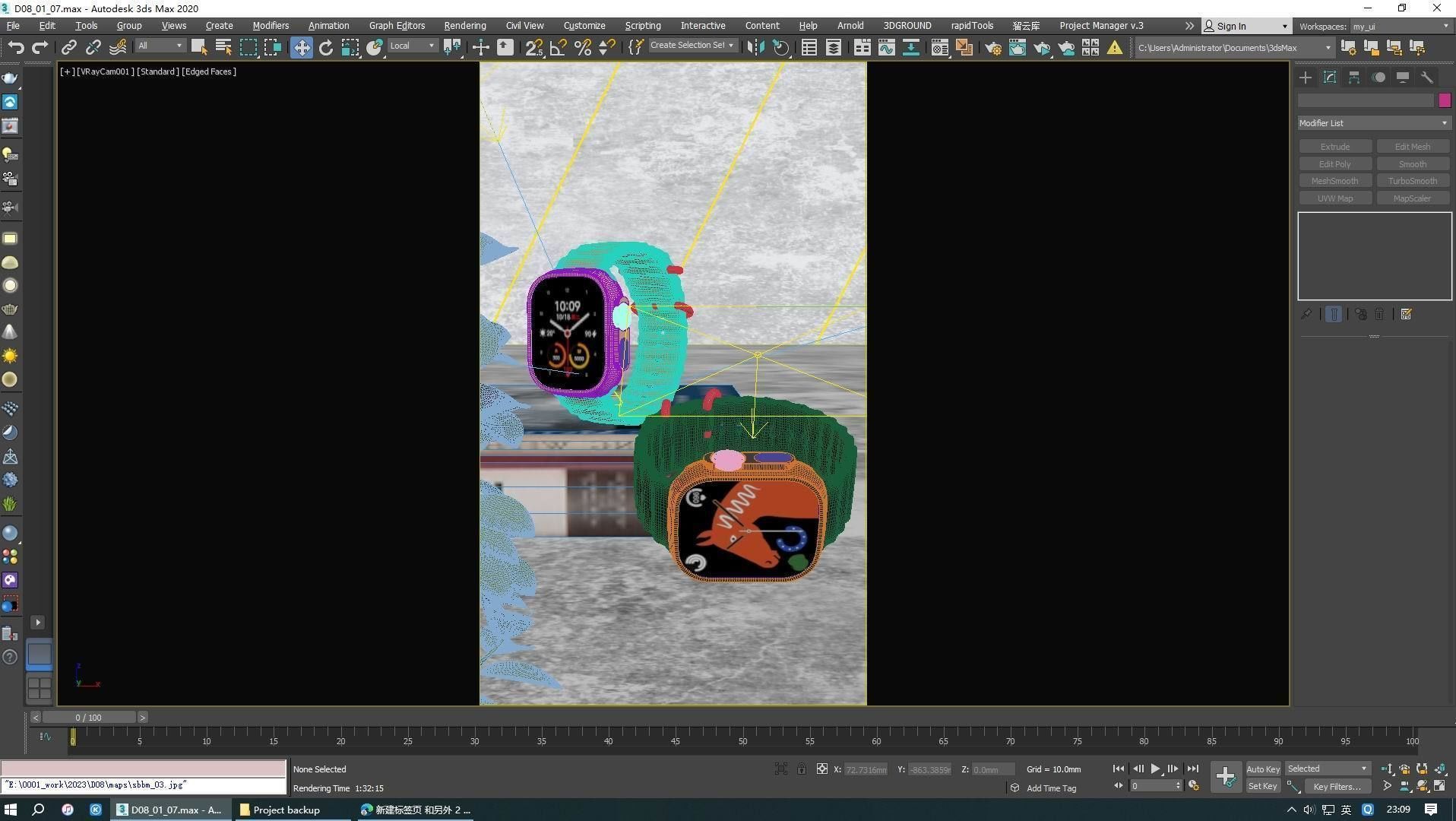This screenshot has height=821, width=1456.
Task: Open the project path dropdown
Action: pyautogui.click(x=1234, y=48)
